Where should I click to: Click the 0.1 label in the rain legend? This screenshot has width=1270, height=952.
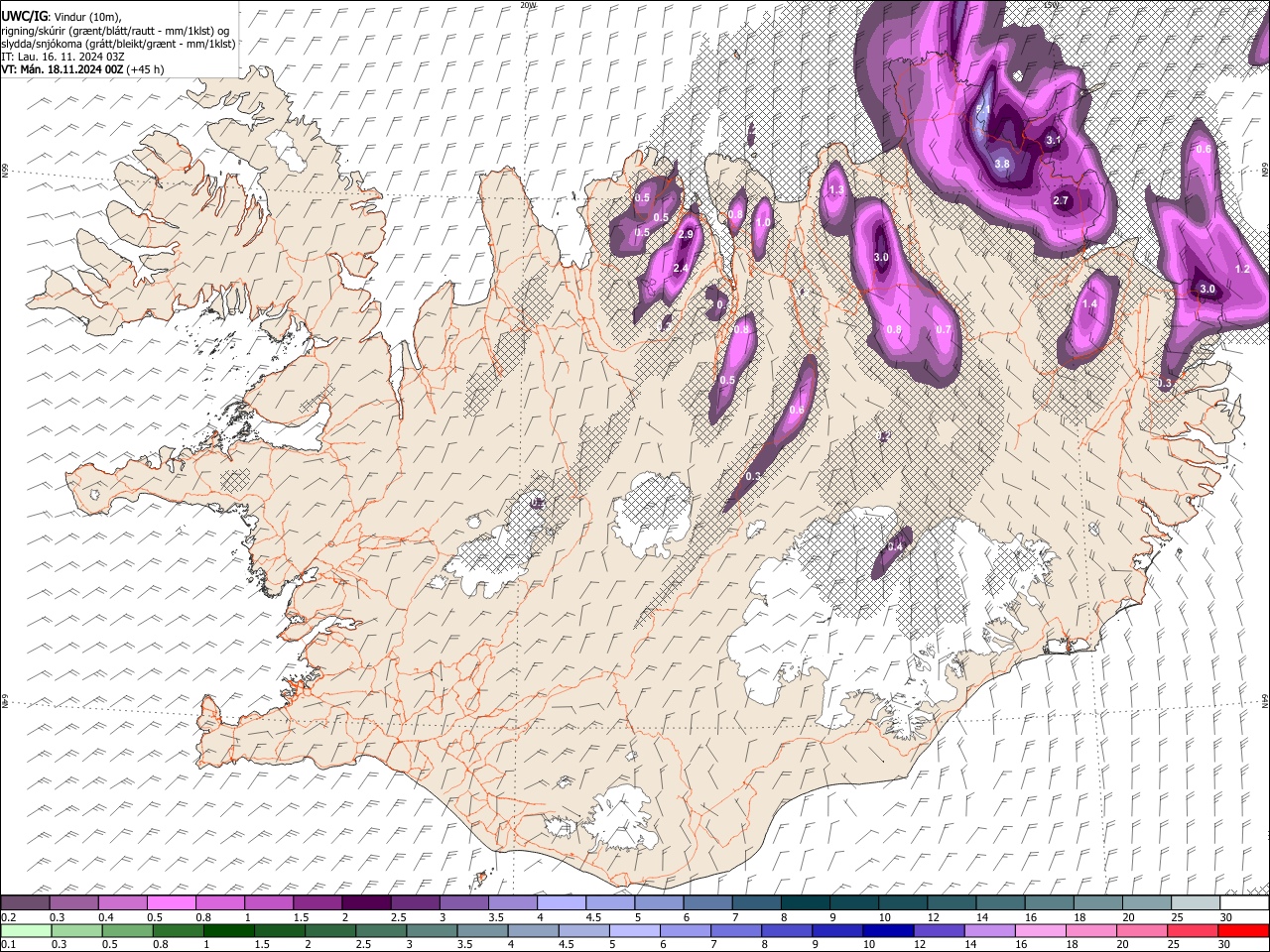(x=9, y=944)
